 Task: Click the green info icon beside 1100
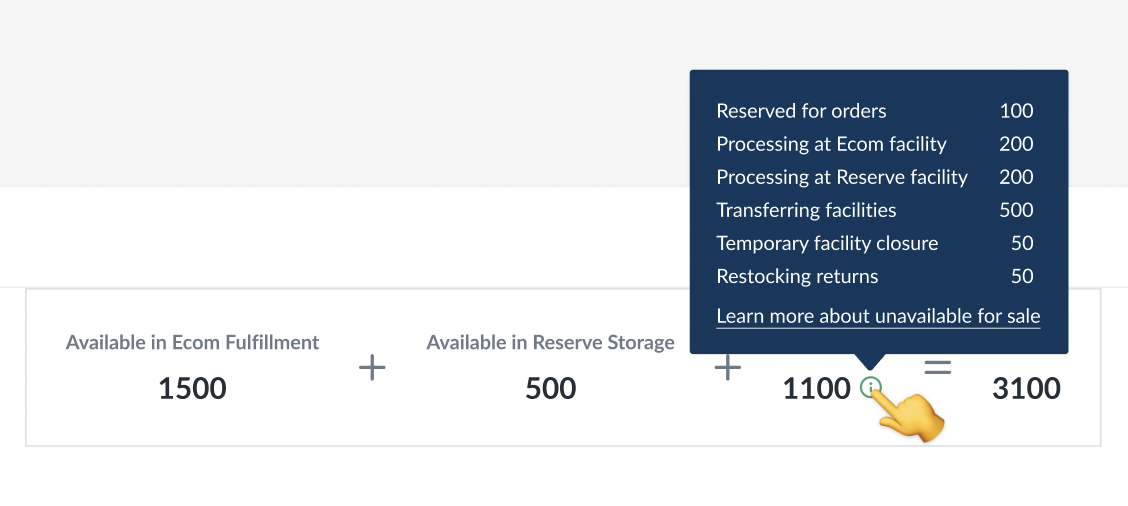pyautogui.click(x=870, y=389)
